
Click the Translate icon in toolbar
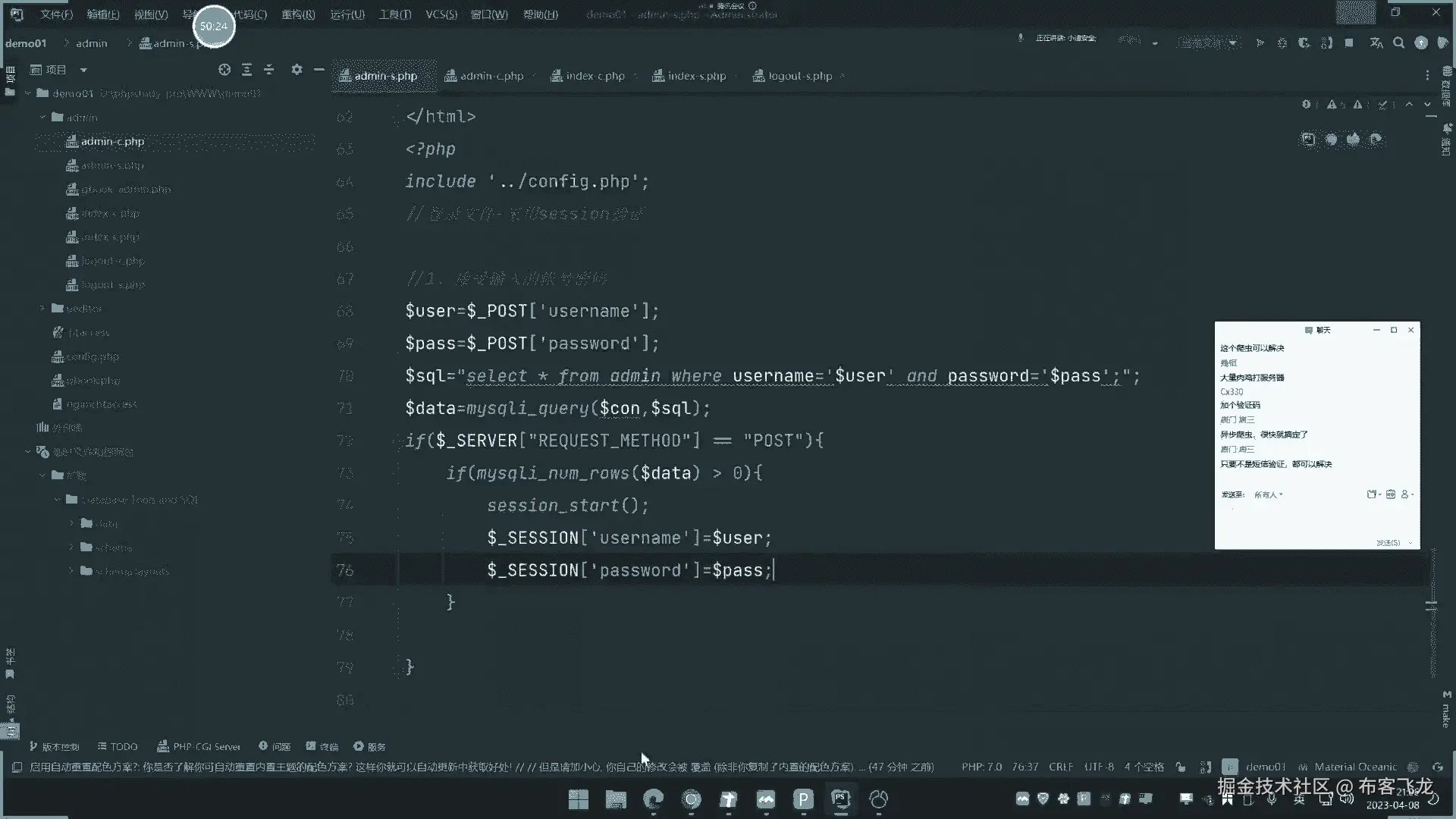point(1376,43)
